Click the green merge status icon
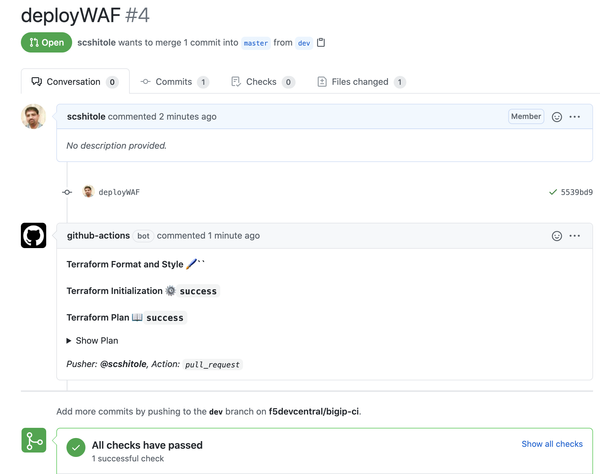 pos(33,441)
